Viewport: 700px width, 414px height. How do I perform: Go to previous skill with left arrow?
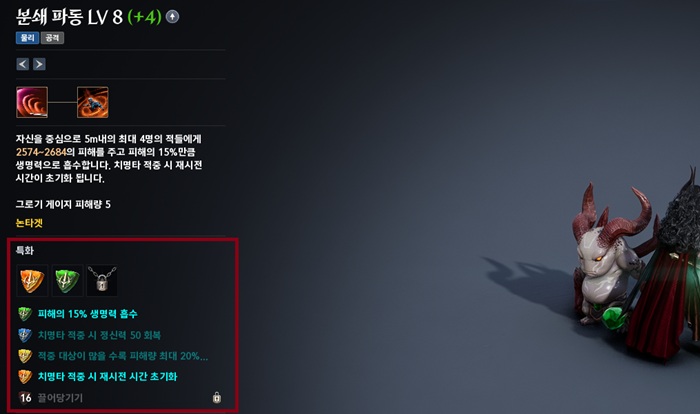point(23,64)
